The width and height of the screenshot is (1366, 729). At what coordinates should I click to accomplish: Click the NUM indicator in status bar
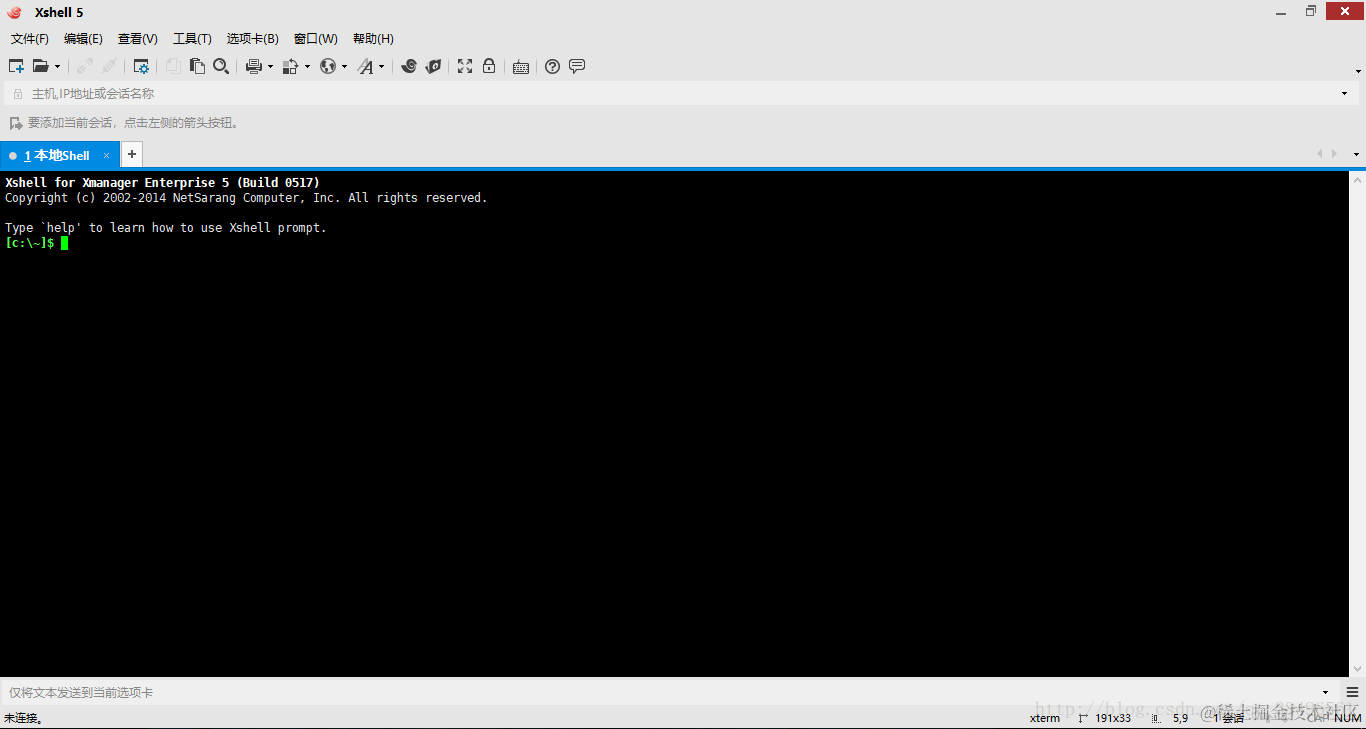point(1348,718)
